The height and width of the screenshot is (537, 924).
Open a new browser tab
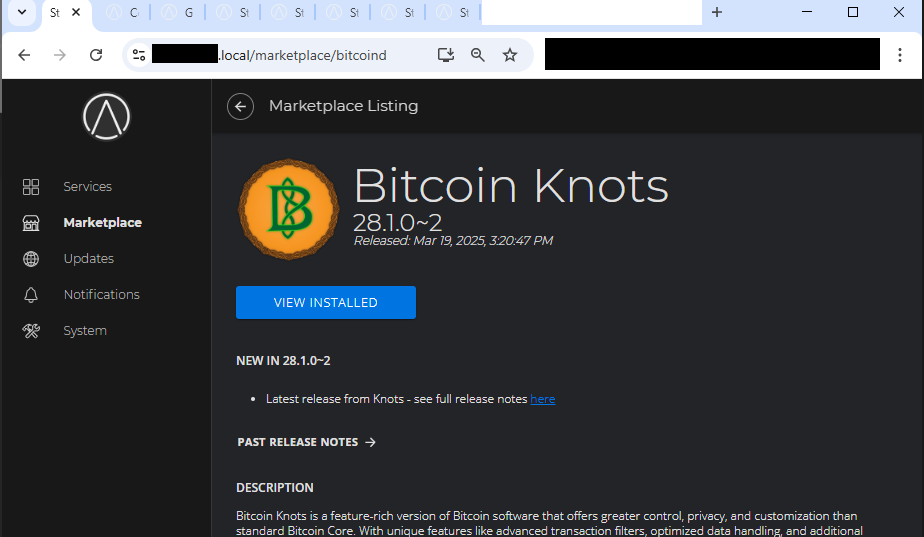coord(717,12)
